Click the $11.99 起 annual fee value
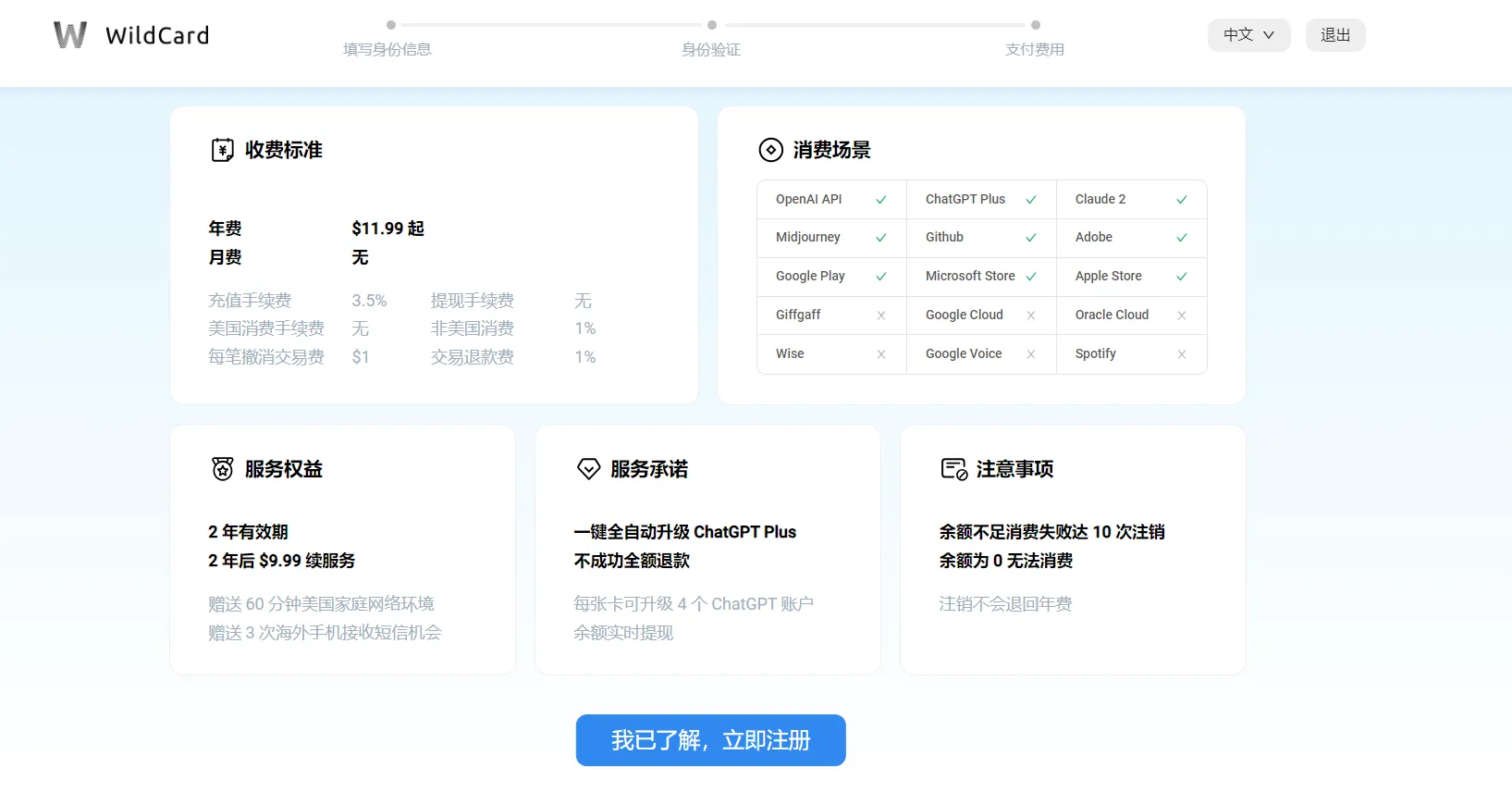 (x=387, y=229)
